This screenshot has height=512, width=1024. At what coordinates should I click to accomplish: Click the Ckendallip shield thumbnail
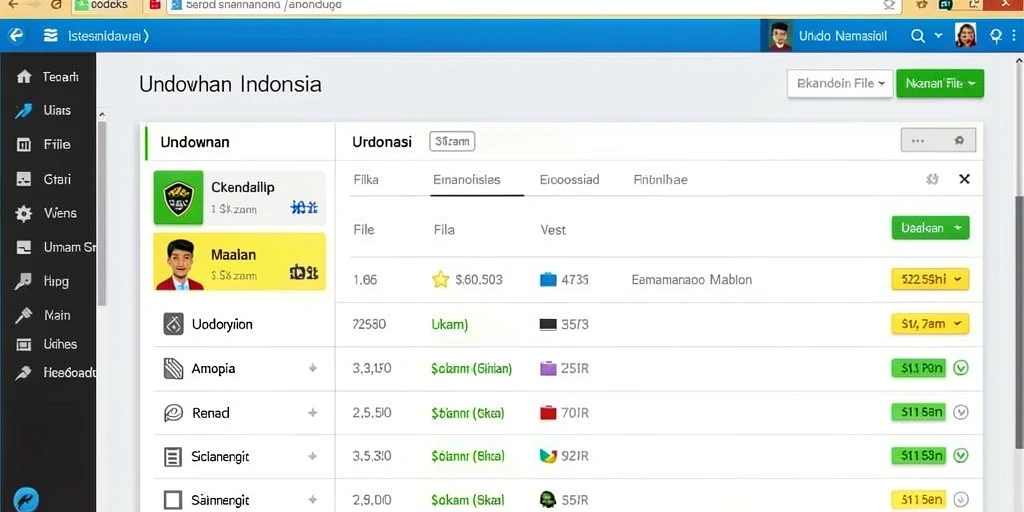tap(178, 198)
